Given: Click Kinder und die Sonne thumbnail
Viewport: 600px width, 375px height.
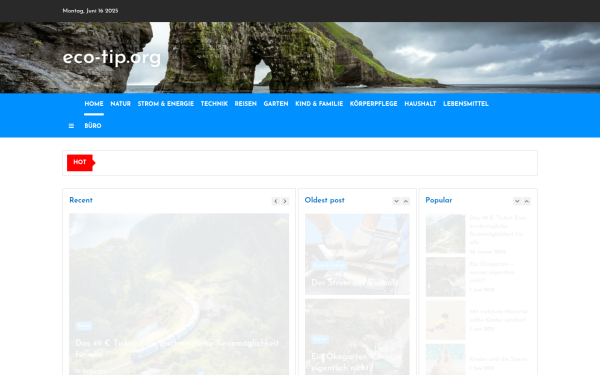Looking at the screenshot, I should [x=445, y=359].
